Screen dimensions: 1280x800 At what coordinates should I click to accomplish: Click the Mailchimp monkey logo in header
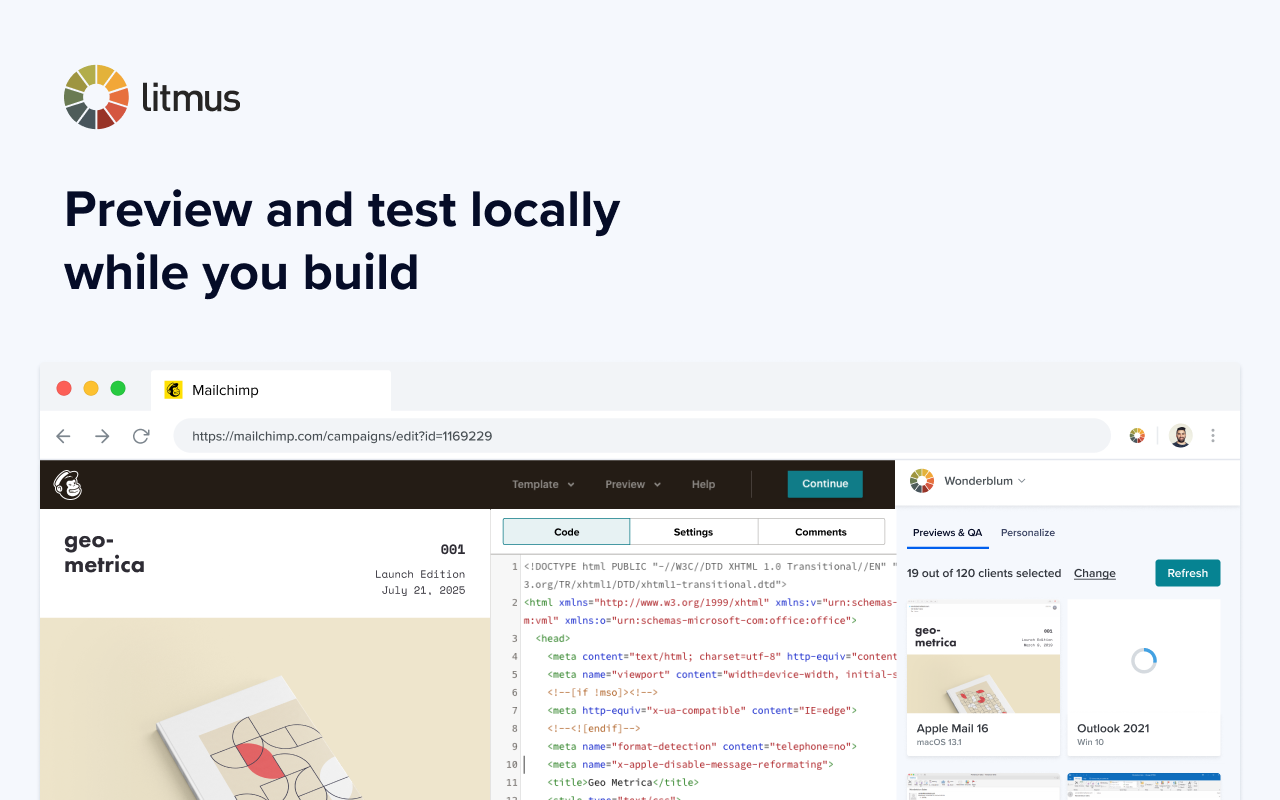pos(68,484)
